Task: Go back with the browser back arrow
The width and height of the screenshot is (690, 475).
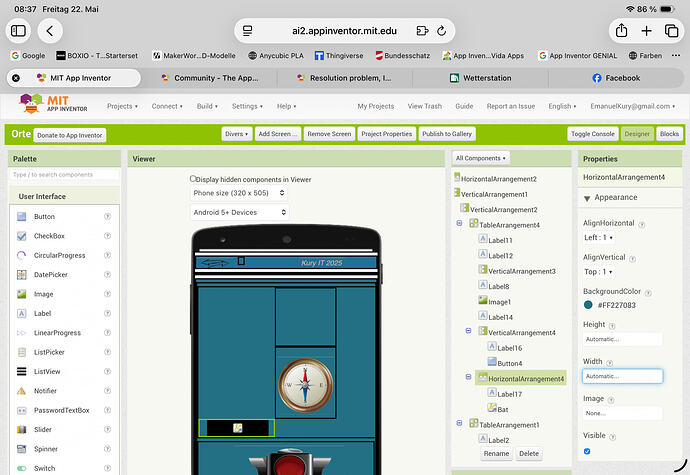Action: click(x=50, y=31)
